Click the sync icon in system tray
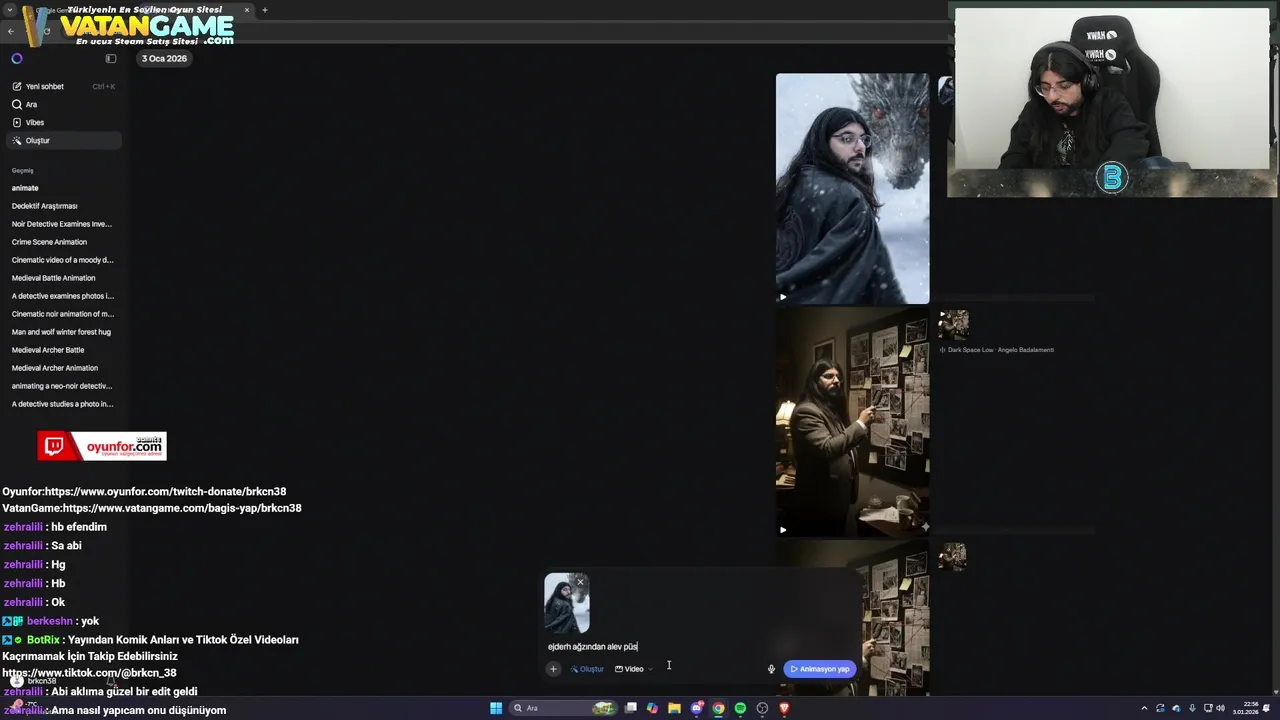 (1160, 708)
